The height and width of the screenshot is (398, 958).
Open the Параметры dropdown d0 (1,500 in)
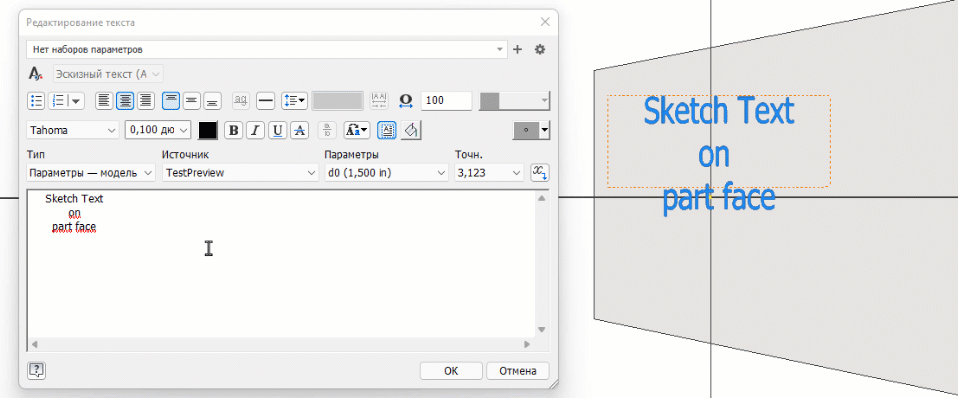click(386, 173)
